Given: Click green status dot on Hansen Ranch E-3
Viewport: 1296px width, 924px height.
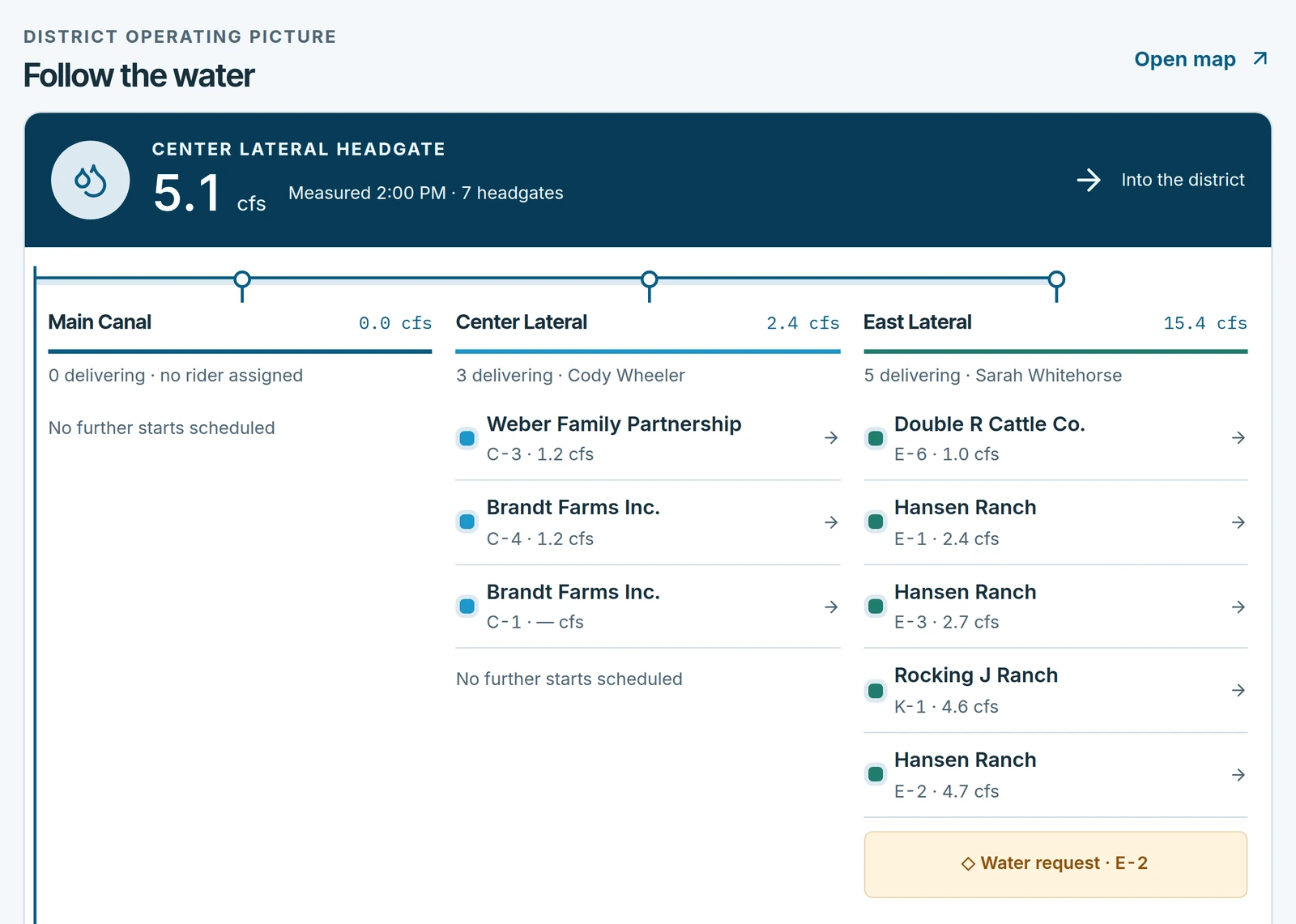Looking at the screenshot, I should tap(876, 606).
